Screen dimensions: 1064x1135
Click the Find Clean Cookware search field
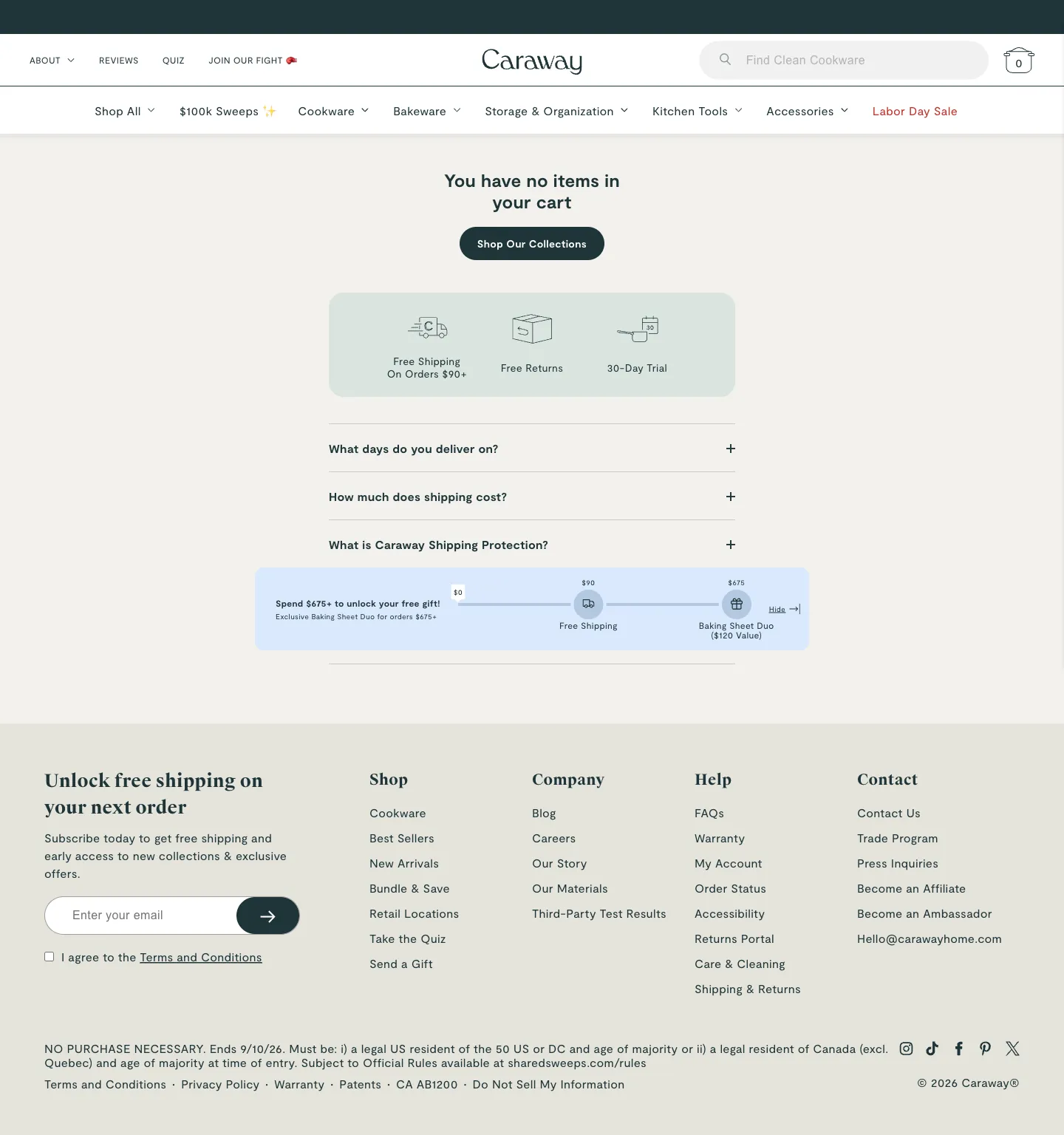pos(844,60)
